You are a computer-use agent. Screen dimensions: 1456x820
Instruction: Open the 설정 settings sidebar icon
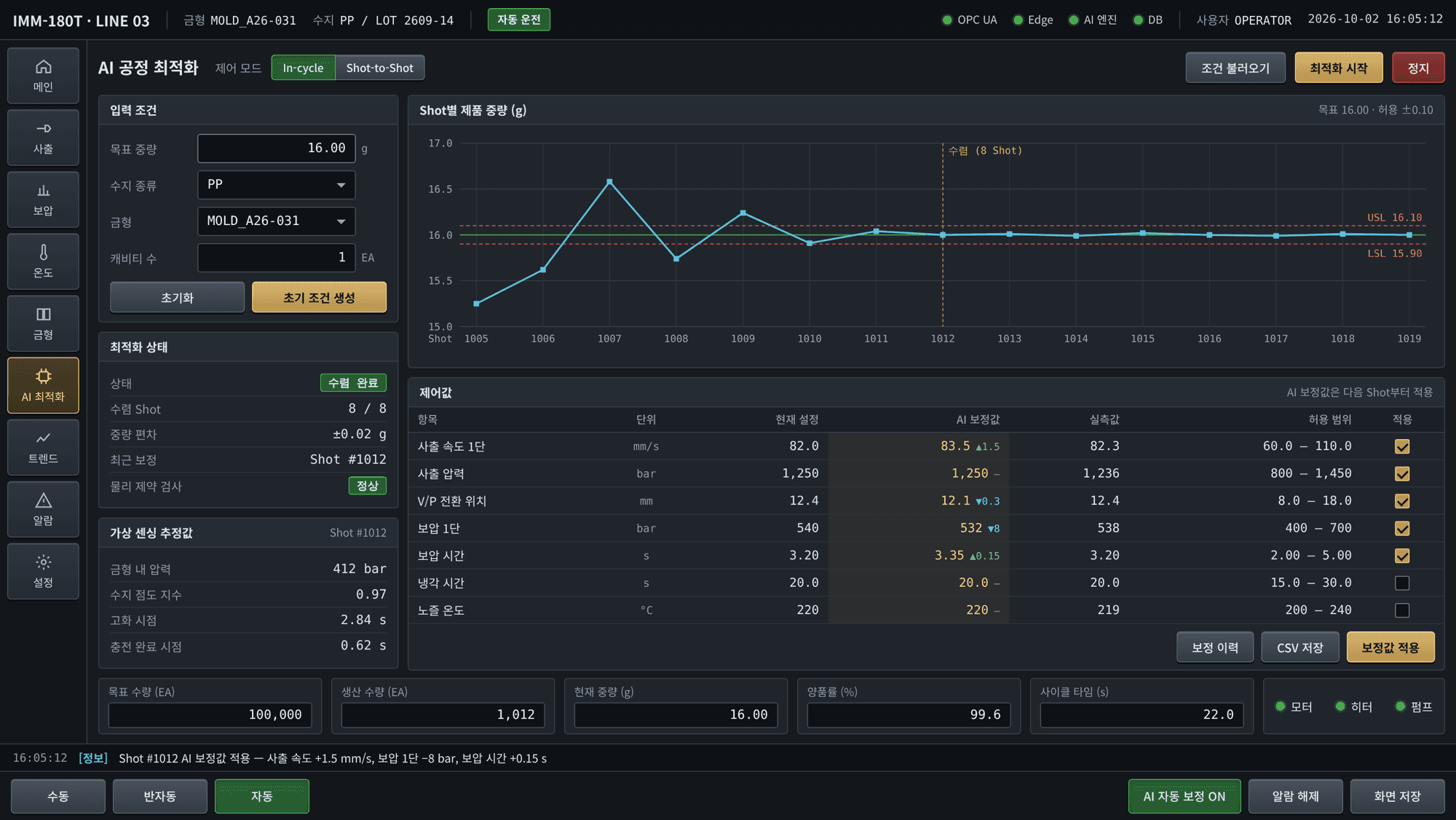43,571
